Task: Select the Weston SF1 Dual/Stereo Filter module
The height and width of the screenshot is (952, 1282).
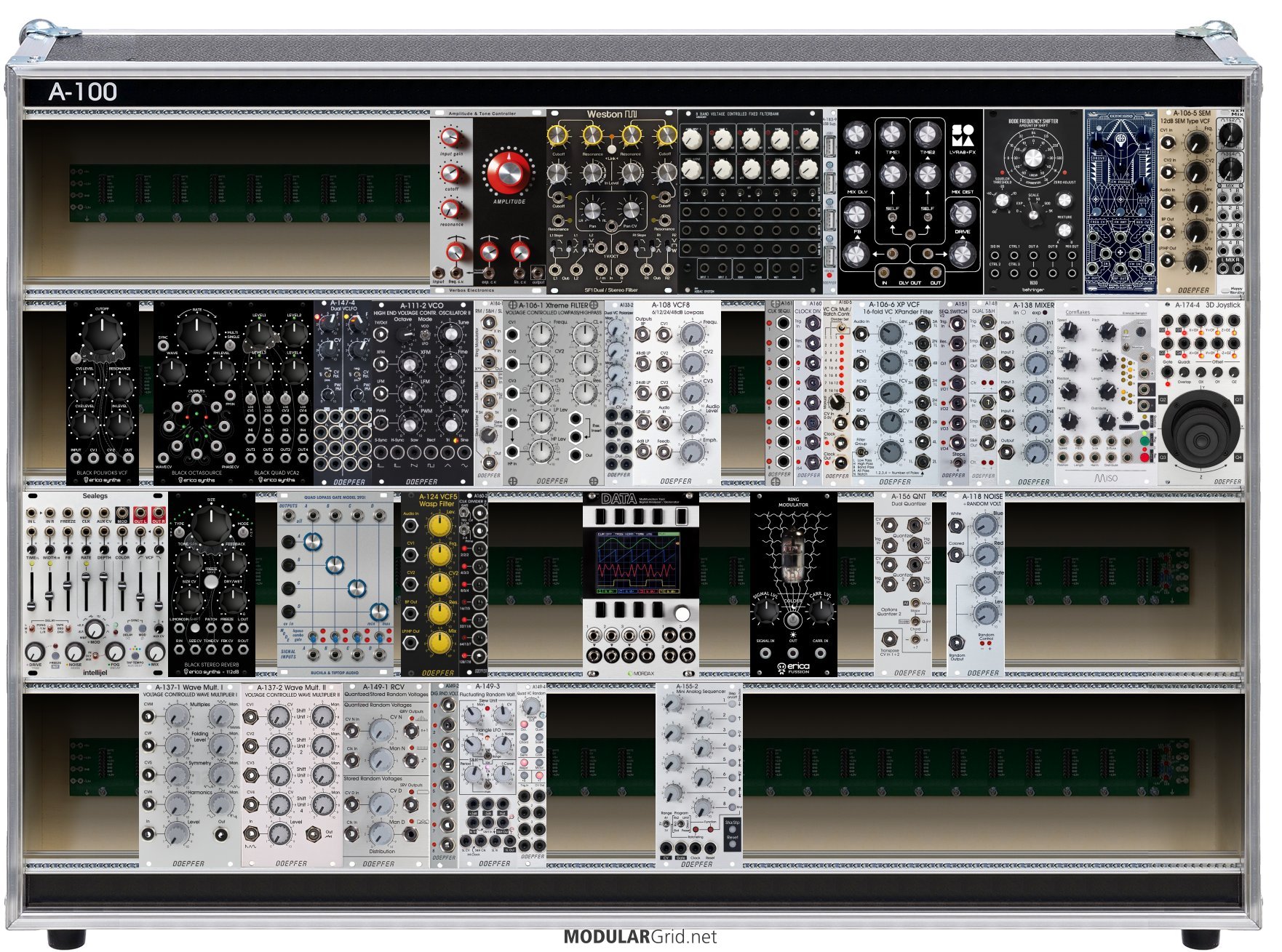Action: [x=611, y=201]
